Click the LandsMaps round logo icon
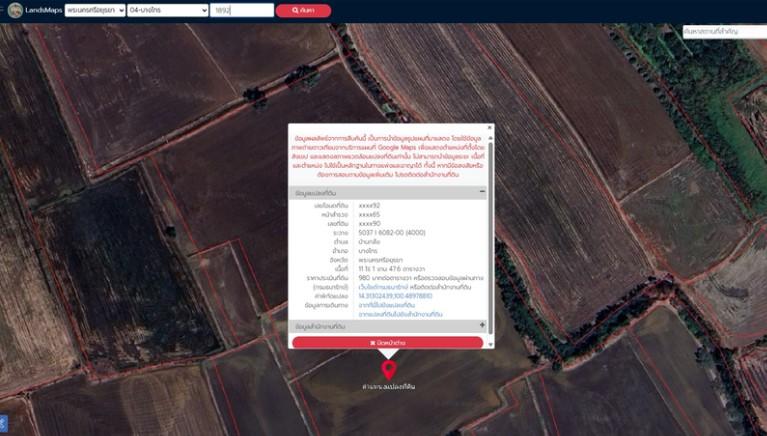 (15, 10)
